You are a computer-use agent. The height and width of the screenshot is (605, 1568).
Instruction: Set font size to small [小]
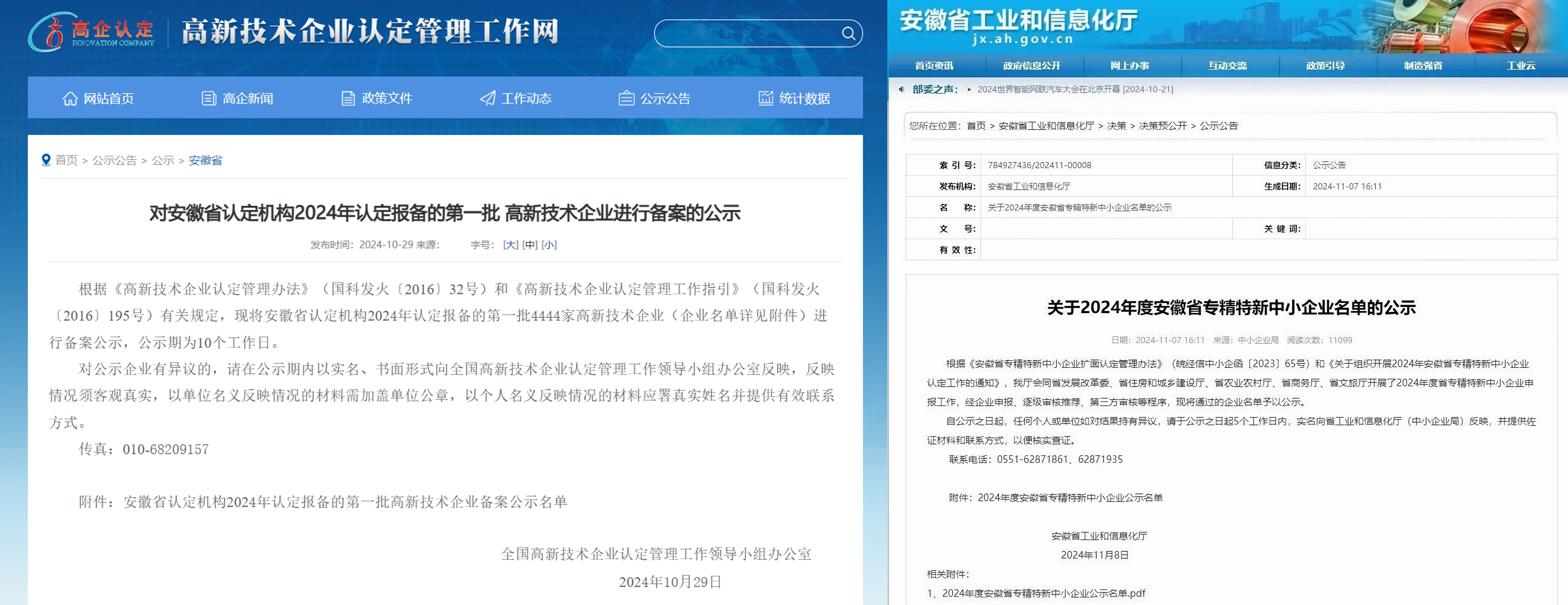coord(549,245)
